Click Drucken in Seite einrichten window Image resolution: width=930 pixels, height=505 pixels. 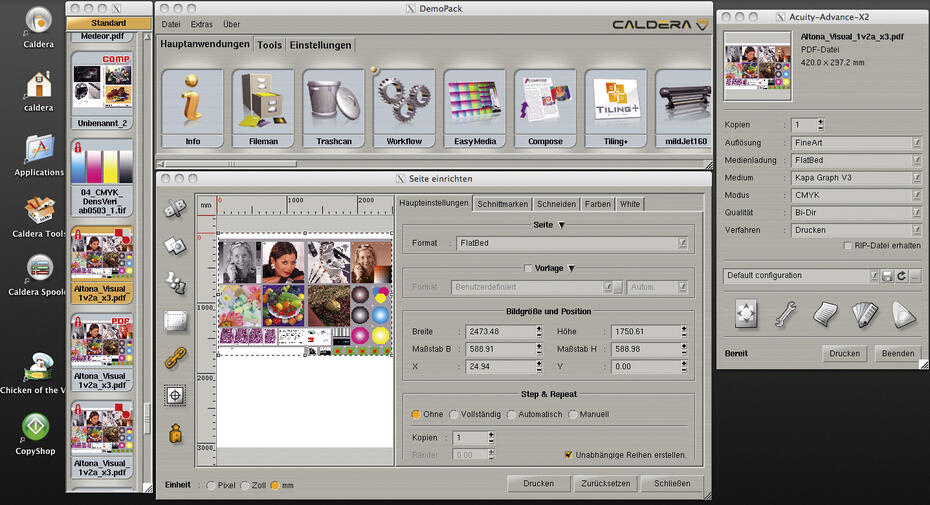[x=539, y=484]
